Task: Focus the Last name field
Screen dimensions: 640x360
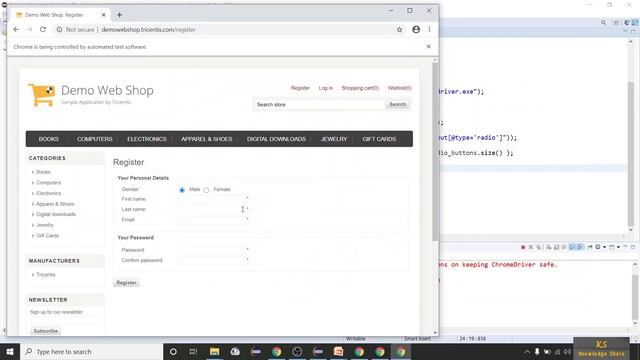Action: click(x=211, y=209)
